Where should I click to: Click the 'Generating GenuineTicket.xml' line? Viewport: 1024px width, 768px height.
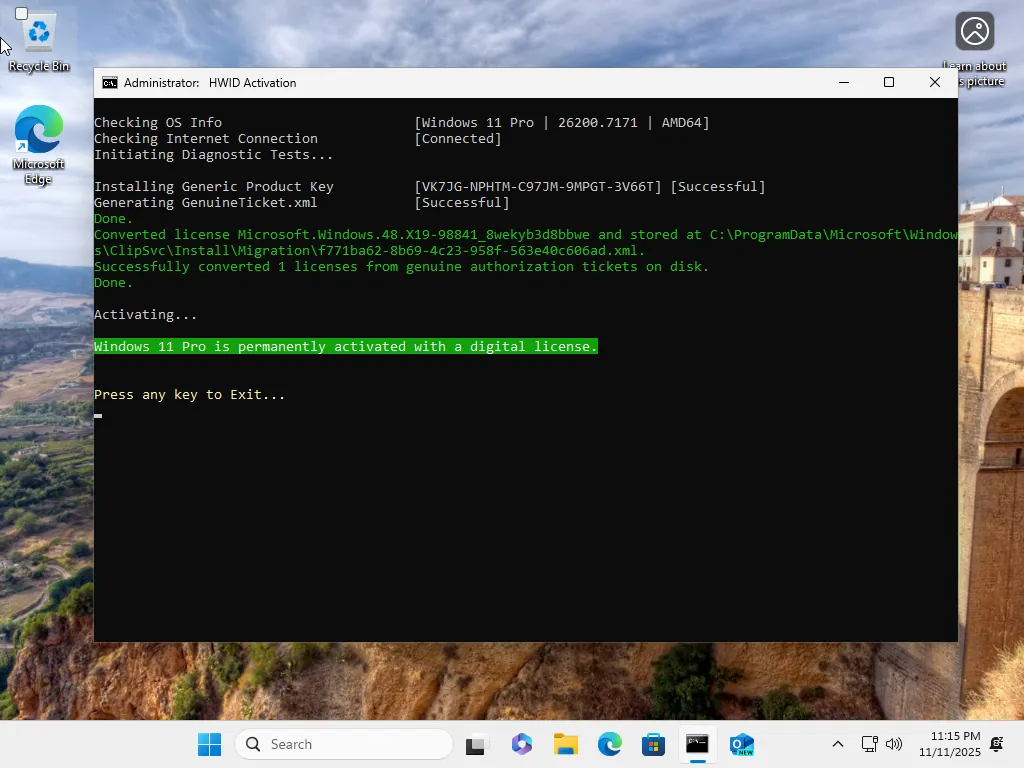point(206,202)
